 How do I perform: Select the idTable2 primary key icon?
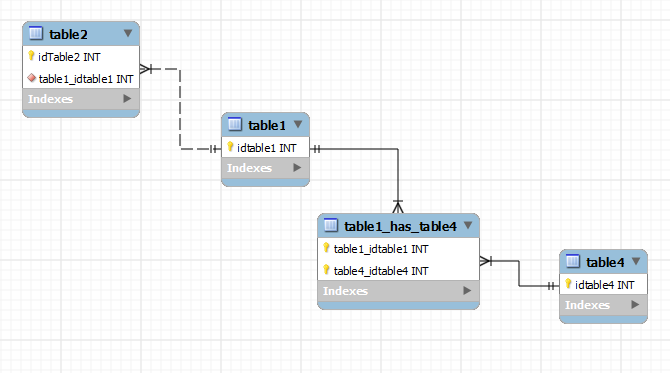(x=31, y=56)
